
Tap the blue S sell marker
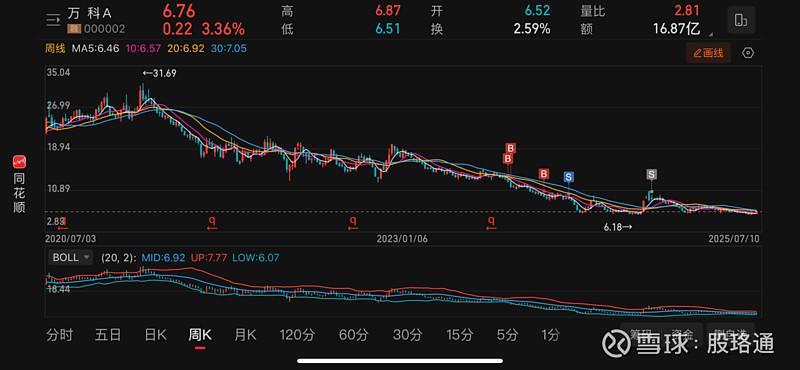pyautogui.click(x=568, y=177)
